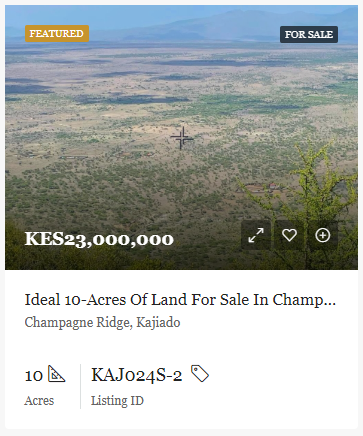
Task: Click the number 10 acreage value
Action: (34, 376)
